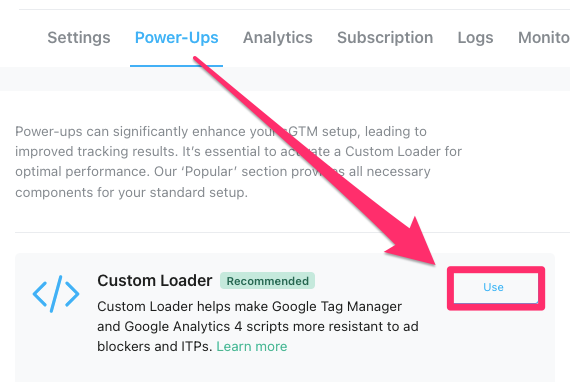This screenshot has height=382, width=570.
Task: Select the Power-Ups tab
Action: click(x=176, y=38)
